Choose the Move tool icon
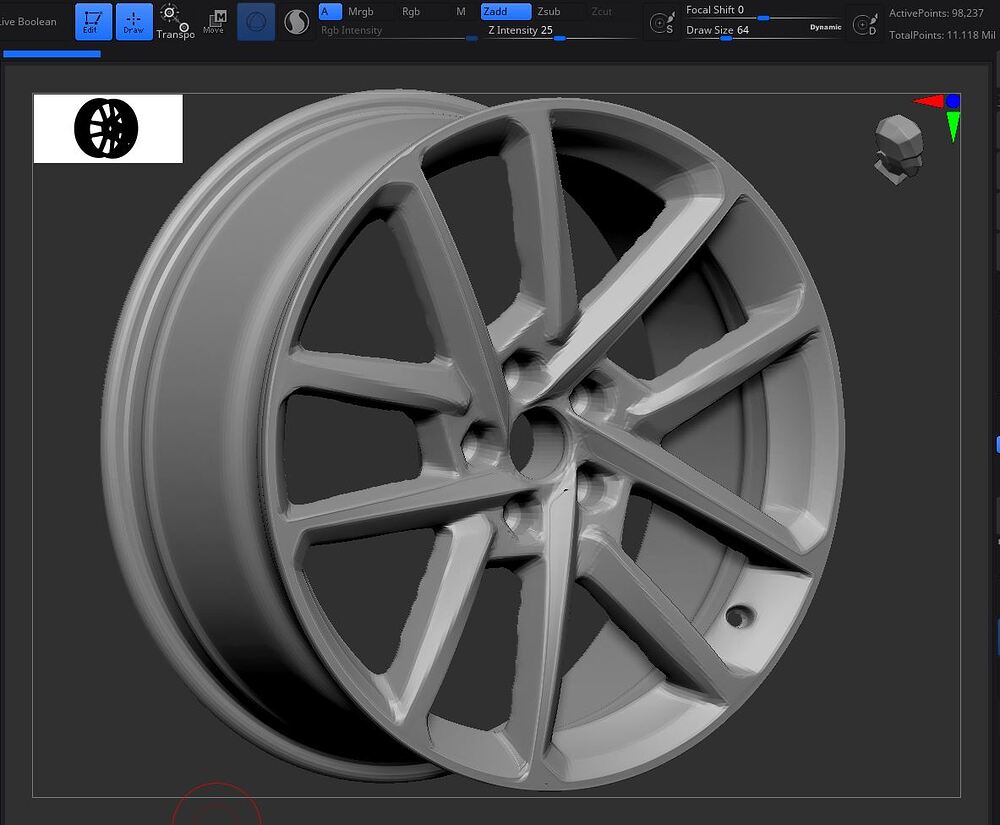The height and width of the screenshot is (825, 1000). (x=214, y=22)
